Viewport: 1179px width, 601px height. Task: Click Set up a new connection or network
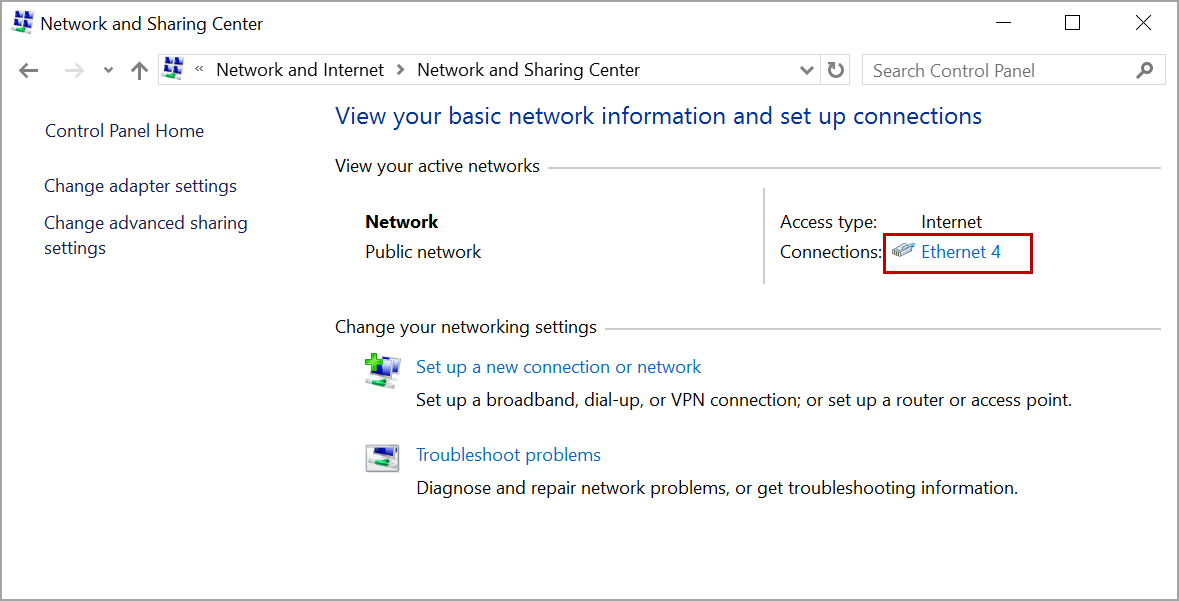click(x=558, y=367)
